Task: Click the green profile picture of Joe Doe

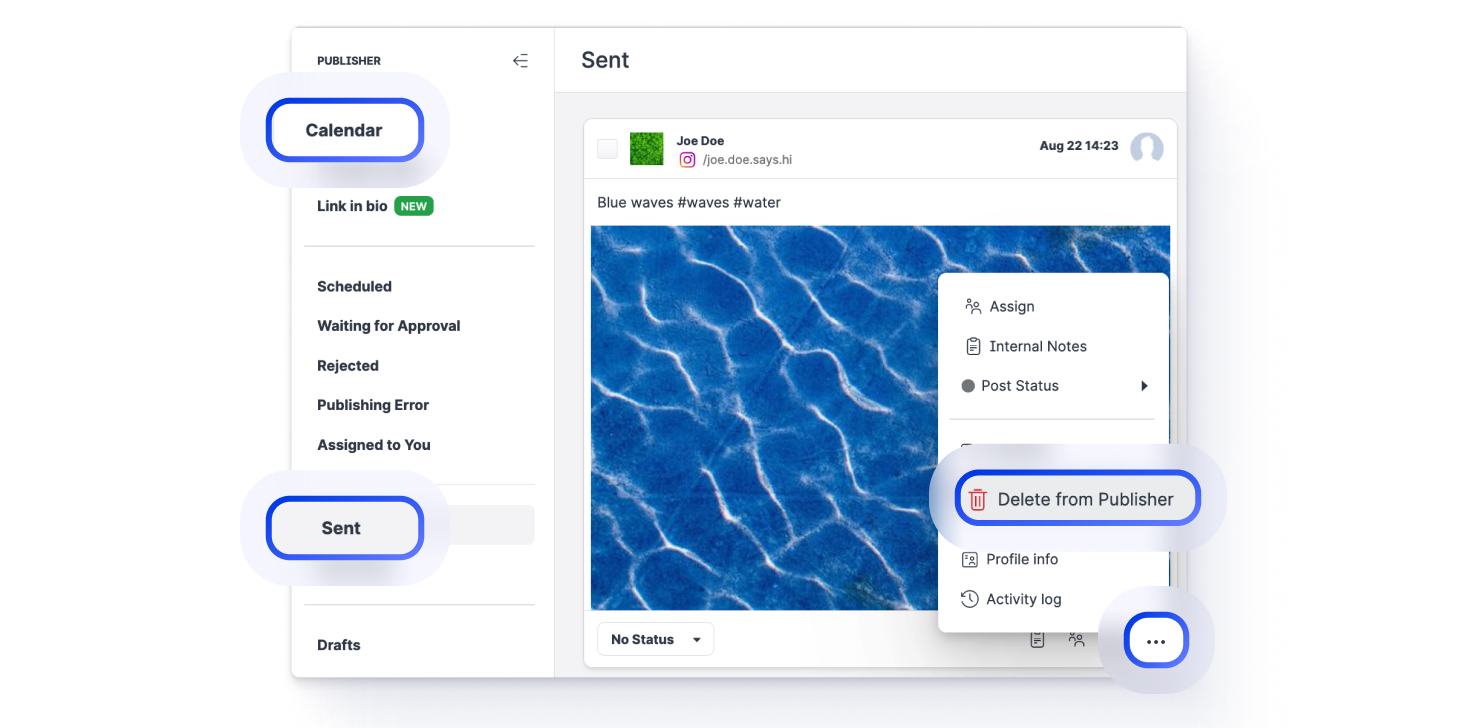Action: [x=646, y=149]
